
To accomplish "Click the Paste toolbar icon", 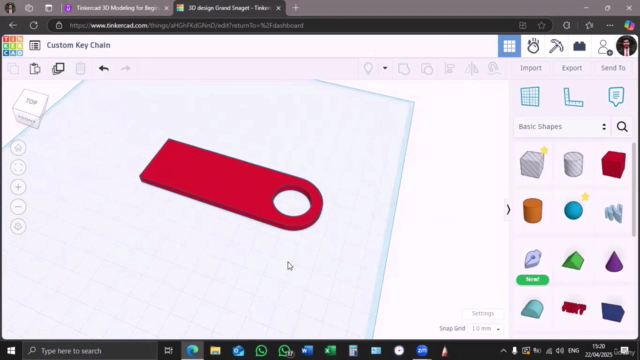I will [x=35, y=68].
